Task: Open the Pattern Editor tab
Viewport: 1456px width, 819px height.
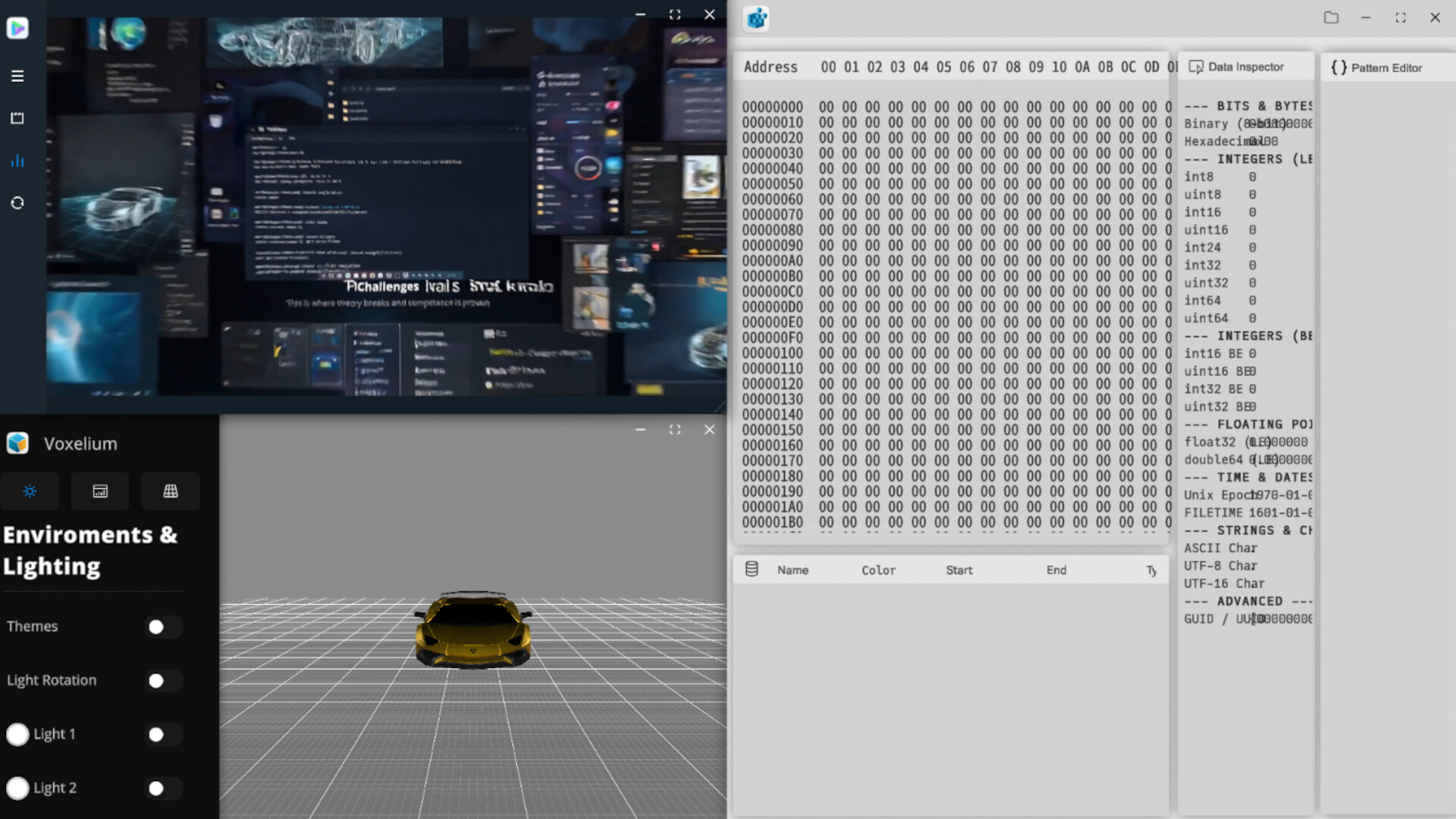Action: pos(1386,67)
